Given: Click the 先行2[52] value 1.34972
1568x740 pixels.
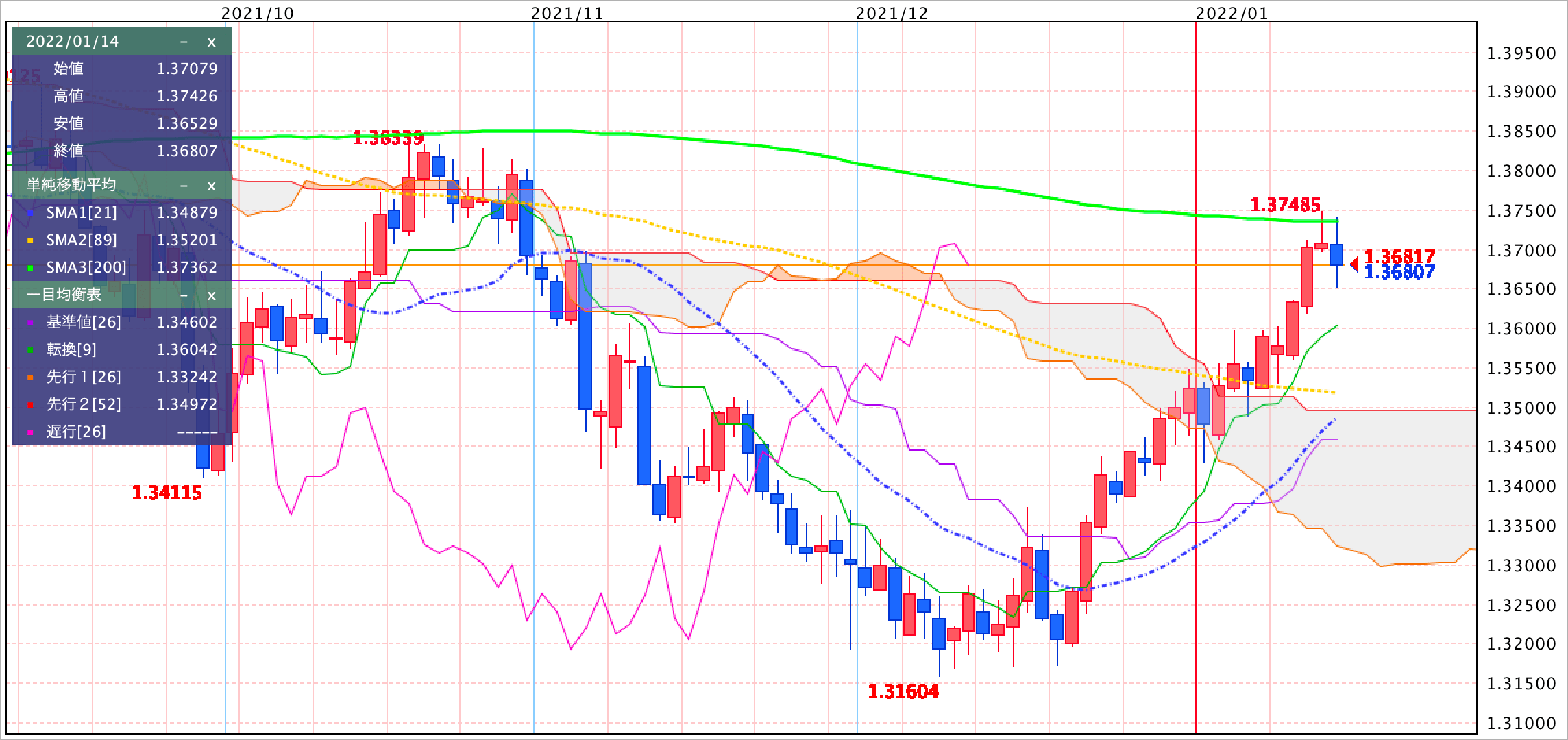Looking at the screenshot, I should pyautogui.click(x=187, y=404).
